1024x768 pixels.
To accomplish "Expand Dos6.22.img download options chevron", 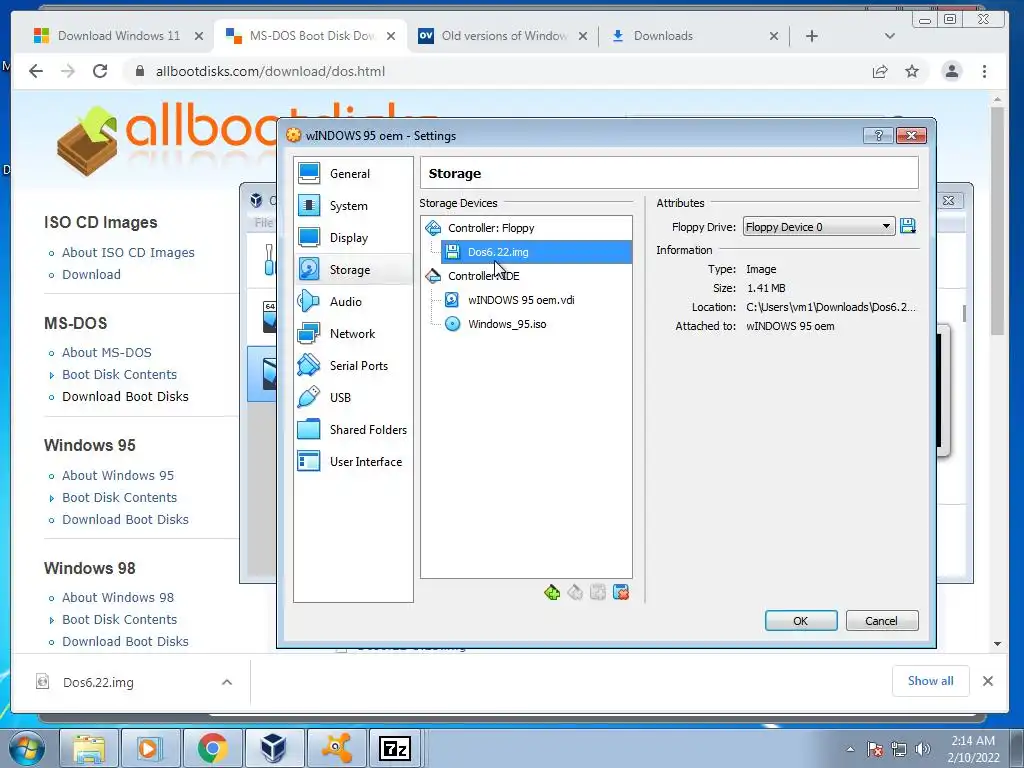I will point(227,682).
